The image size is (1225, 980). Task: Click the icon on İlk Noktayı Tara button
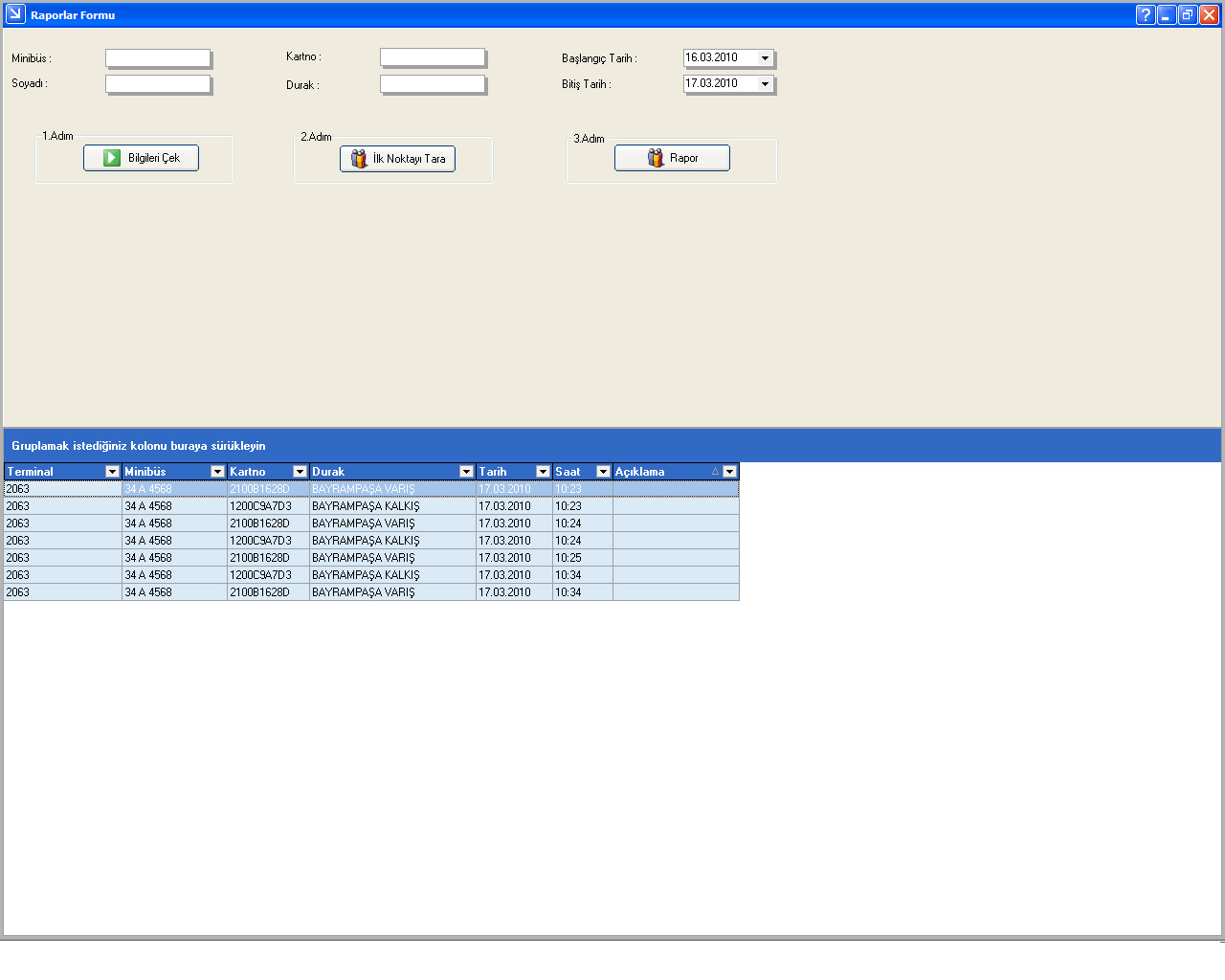point(358,159)
